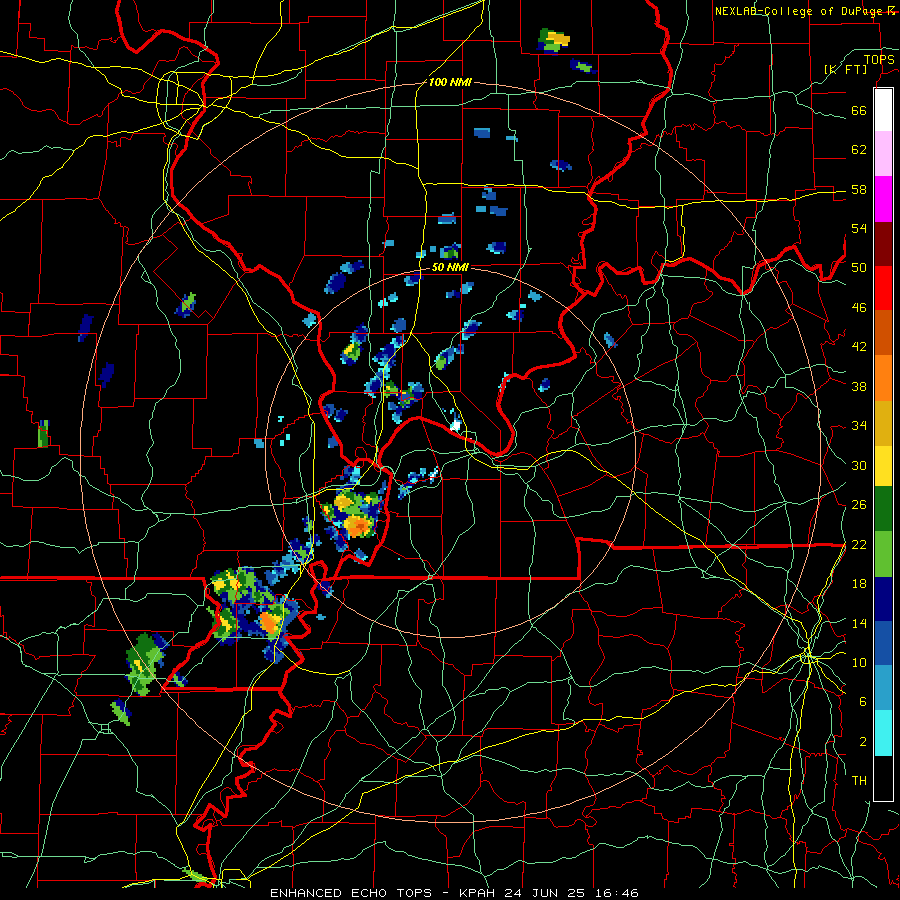
Task: Select the black TH legend band
Action: [883, 778]
